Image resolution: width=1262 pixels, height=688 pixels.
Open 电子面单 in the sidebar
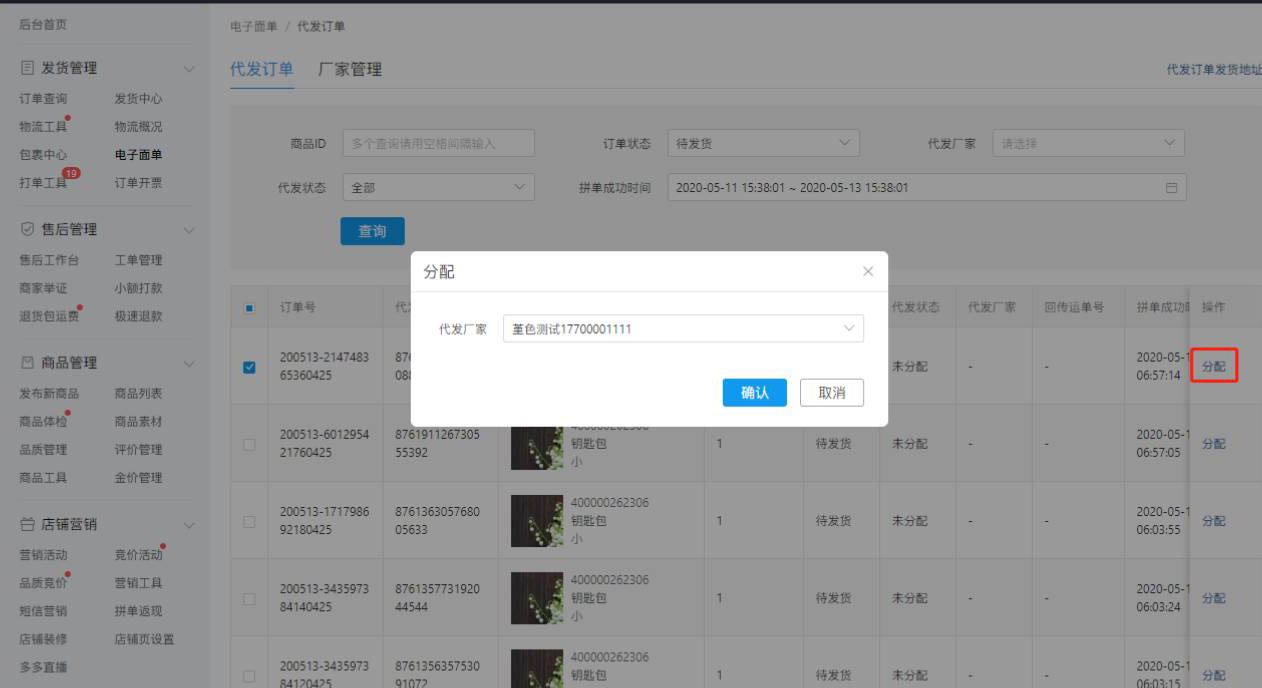[x=138, y=155]
